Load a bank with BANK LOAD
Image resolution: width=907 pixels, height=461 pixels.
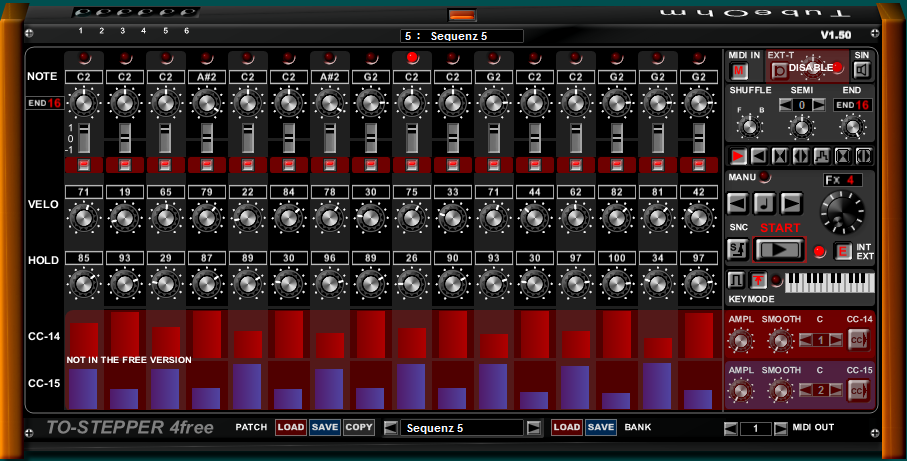coord(566,427)
